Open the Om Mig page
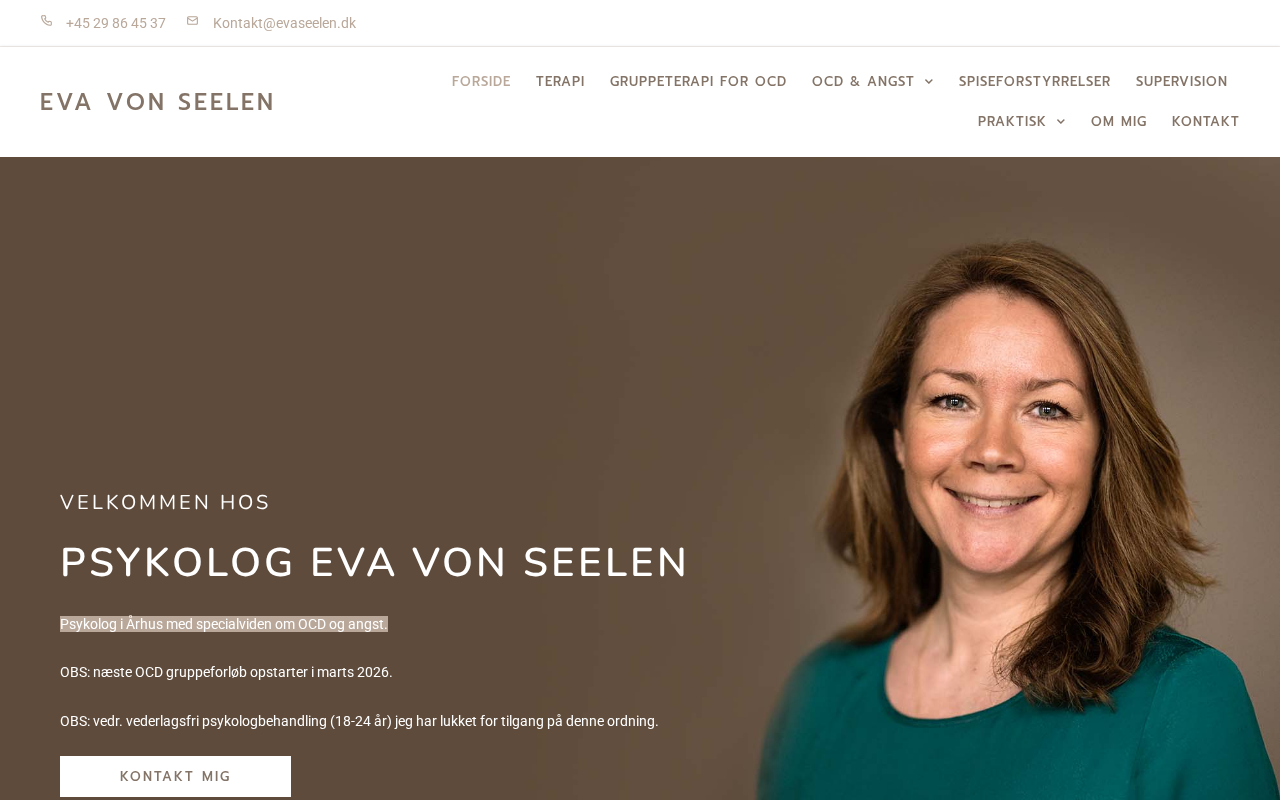This screenshot has width=1280, height=800. click(1119, 122)
